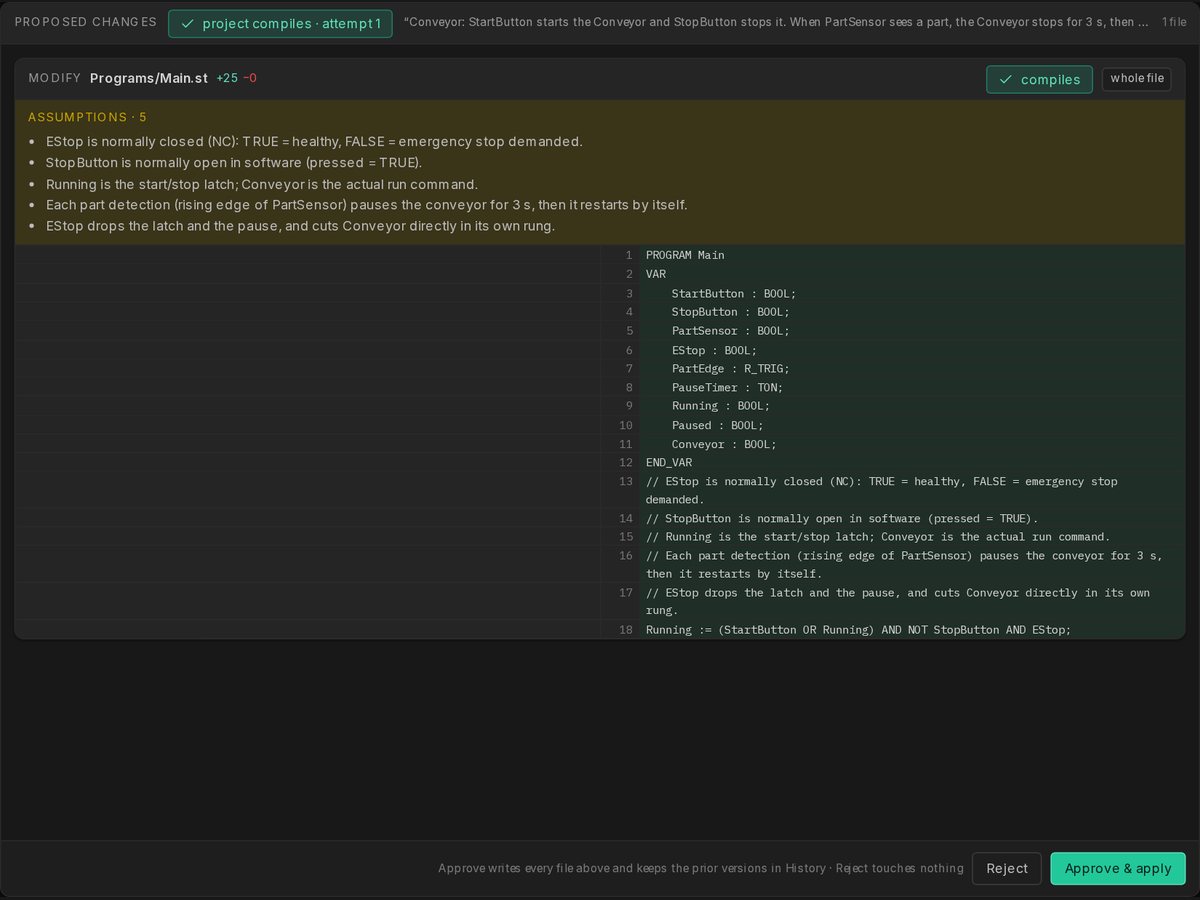Click the Approve writes every file footer note
1200x900 pixels.
[x=700, y=868]
